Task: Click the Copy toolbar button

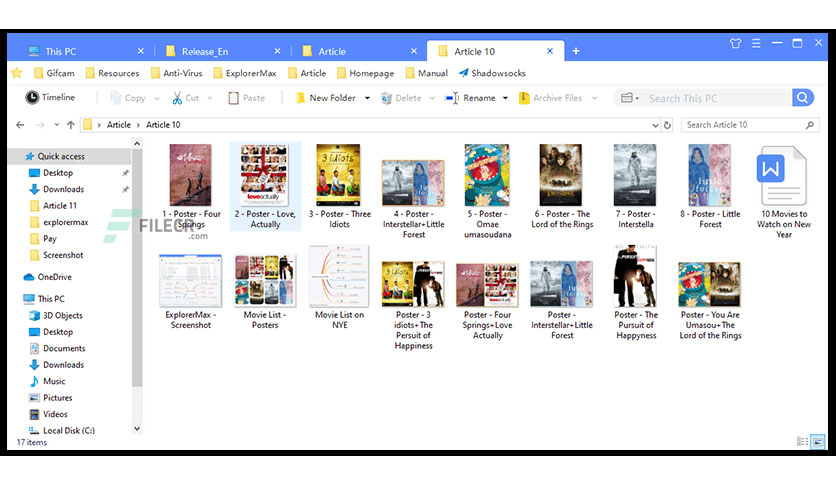Action: click(x=128, y=98)
